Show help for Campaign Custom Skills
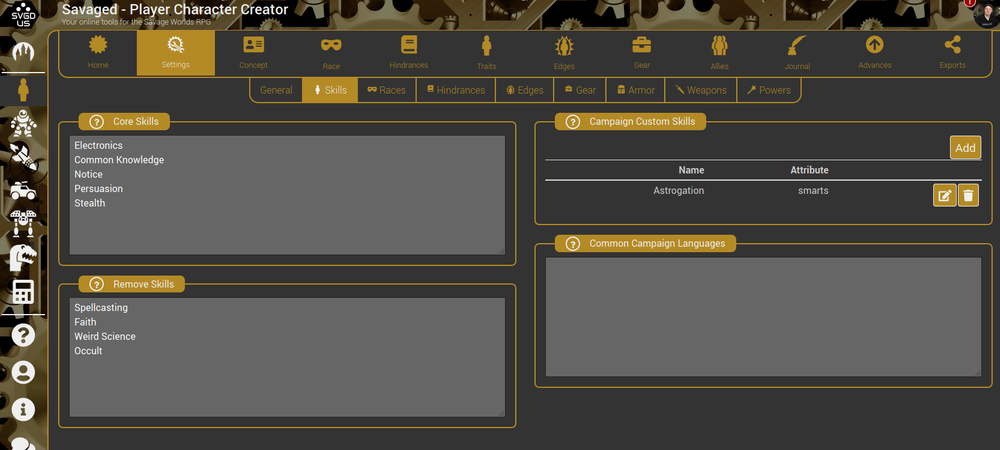 click(573, 122)
